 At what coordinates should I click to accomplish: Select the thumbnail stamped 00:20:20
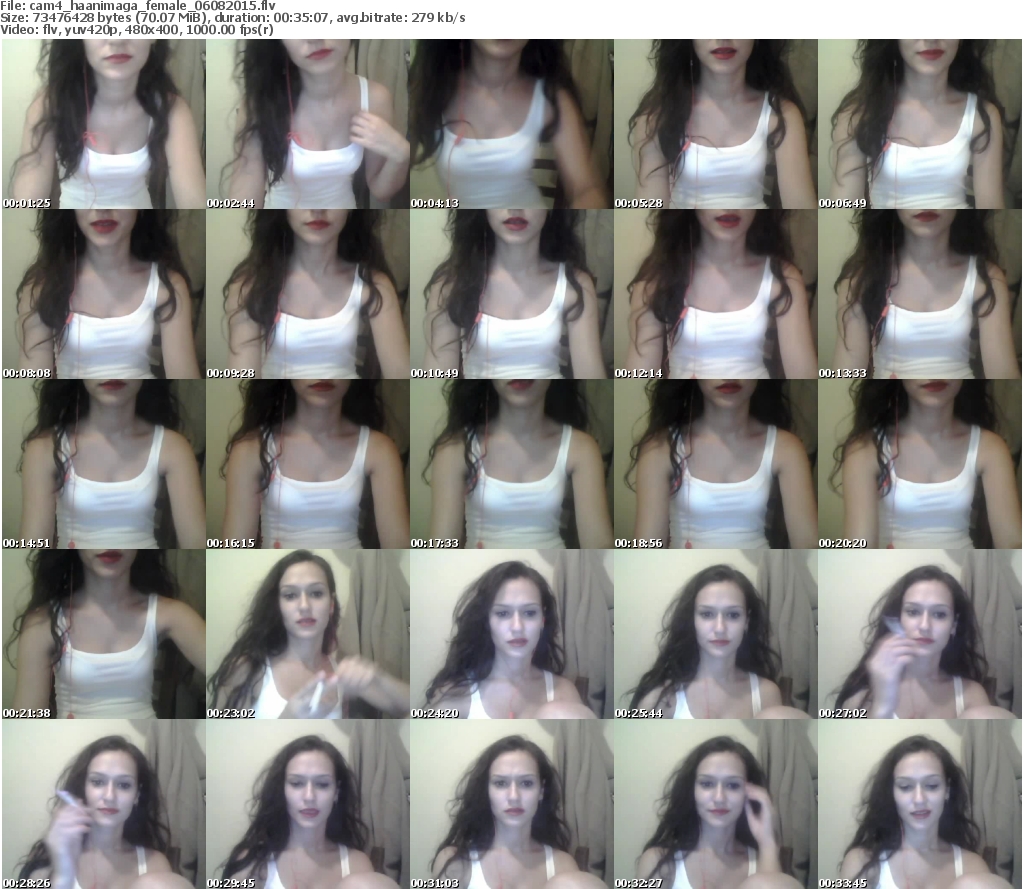920,464
